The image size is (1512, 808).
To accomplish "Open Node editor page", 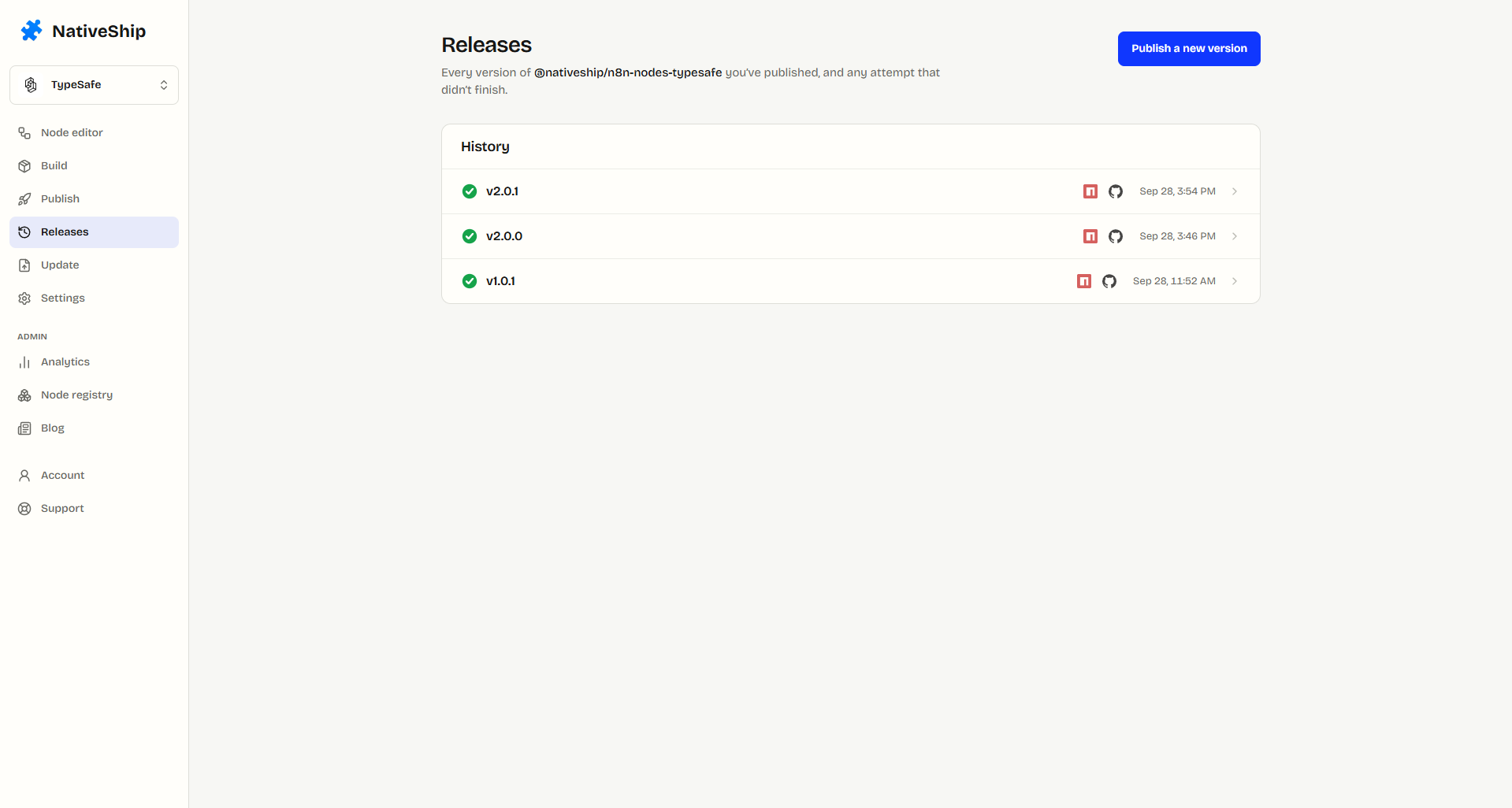I will pyautogui.click(x=94, y=133).
